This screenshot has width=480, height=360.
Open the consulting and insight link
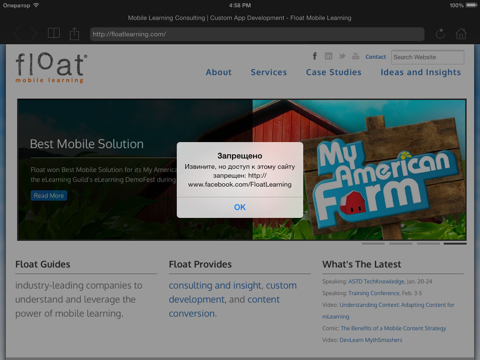(215, 286)
